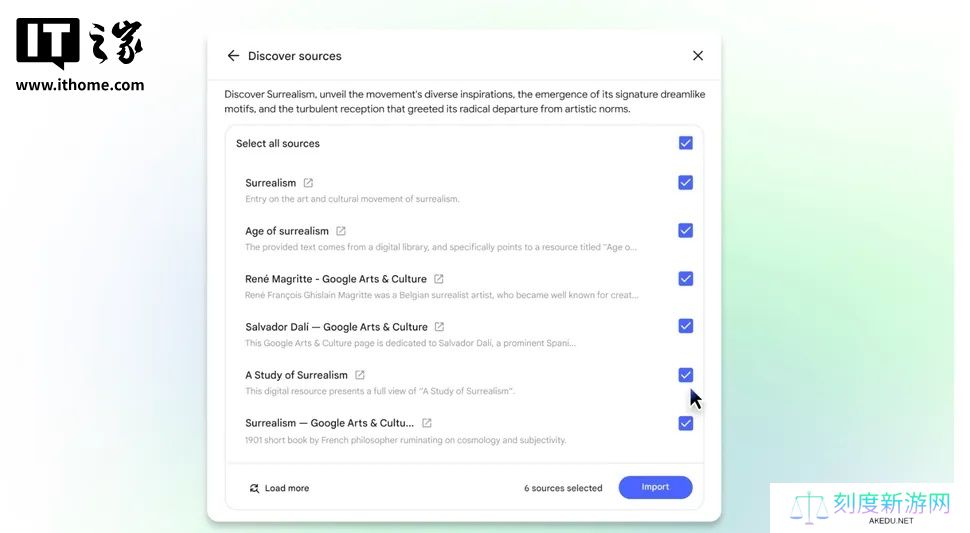
Task: Close the Discover sources dialog
Action: click(x=698, y=56)
